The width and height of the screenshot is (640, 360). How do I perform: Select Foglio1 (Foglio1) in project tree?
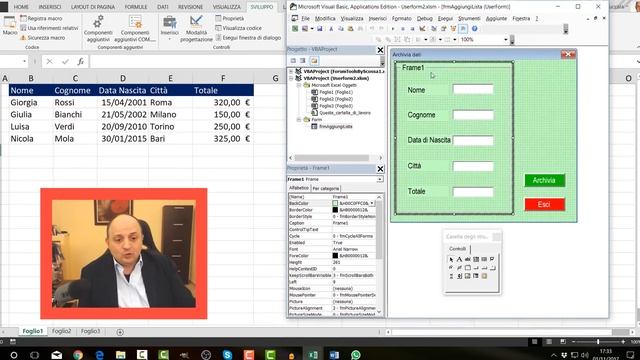[336, 92]
